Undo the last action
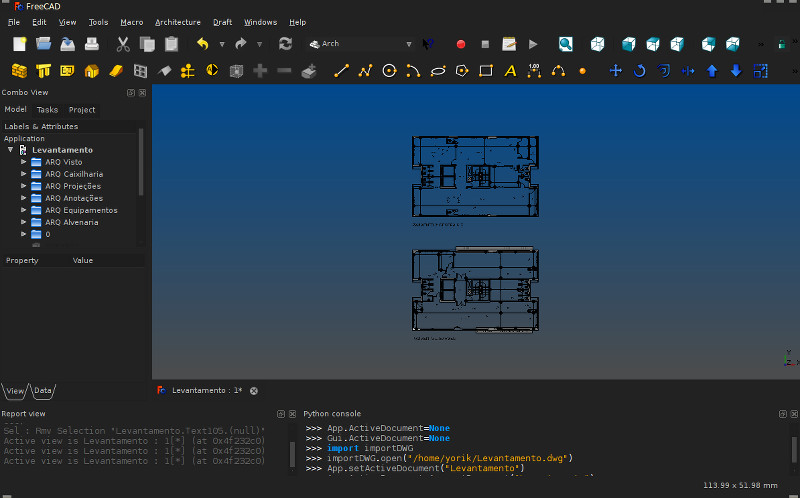 [x=203, y=44]
